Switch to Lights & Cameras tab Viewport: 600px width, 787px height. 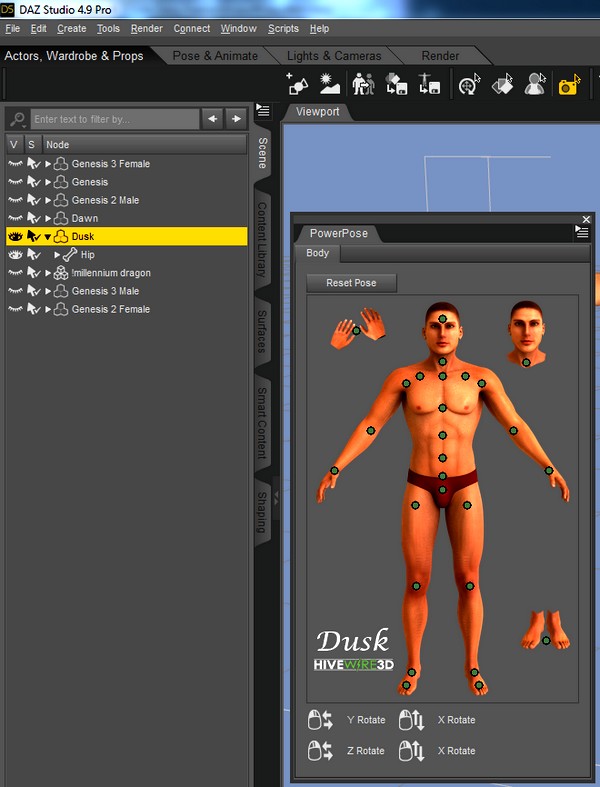click(334, 56)
